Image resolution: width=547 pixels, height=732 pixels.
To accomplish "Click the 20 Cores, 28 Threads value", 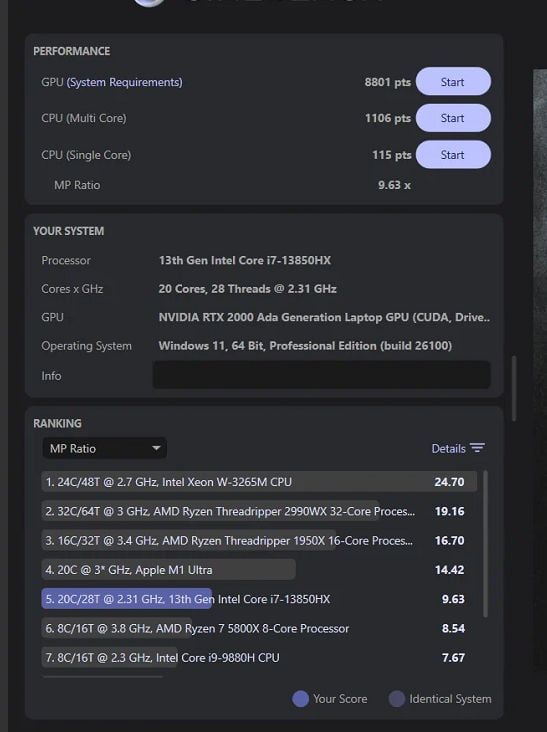I will coord(247,289).
